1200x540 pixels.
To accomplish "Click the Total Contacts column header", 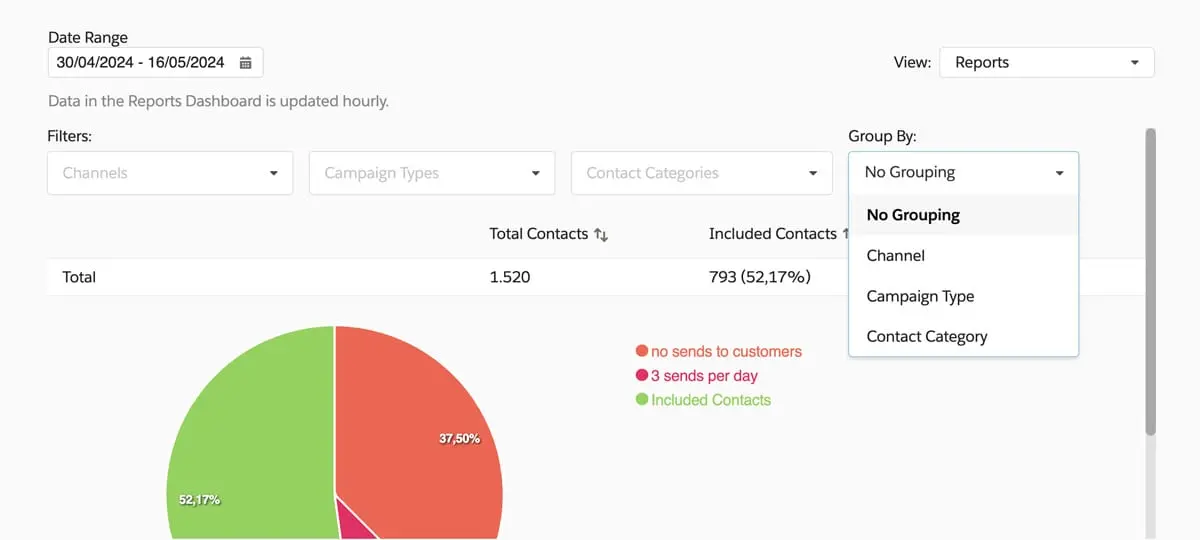I will [538, 234].
